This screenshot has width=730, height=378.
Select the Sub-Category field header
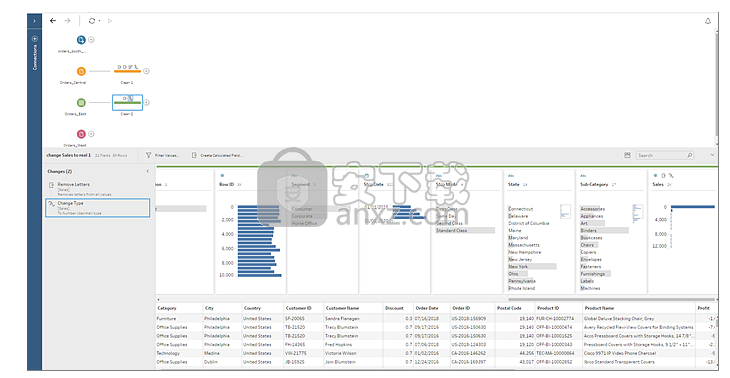pyautogui.click(x=594, y=185)
